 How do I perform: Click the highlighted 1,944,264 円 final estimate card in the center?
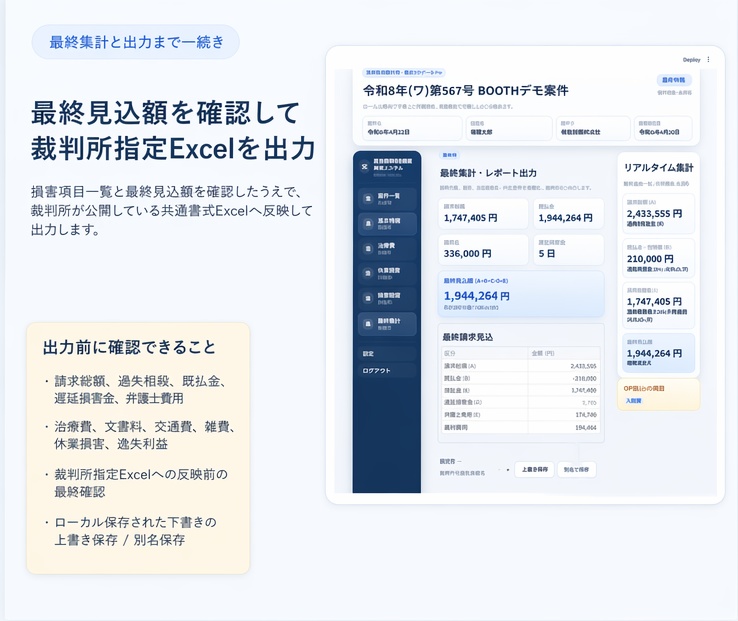click(x=521, y=293)
